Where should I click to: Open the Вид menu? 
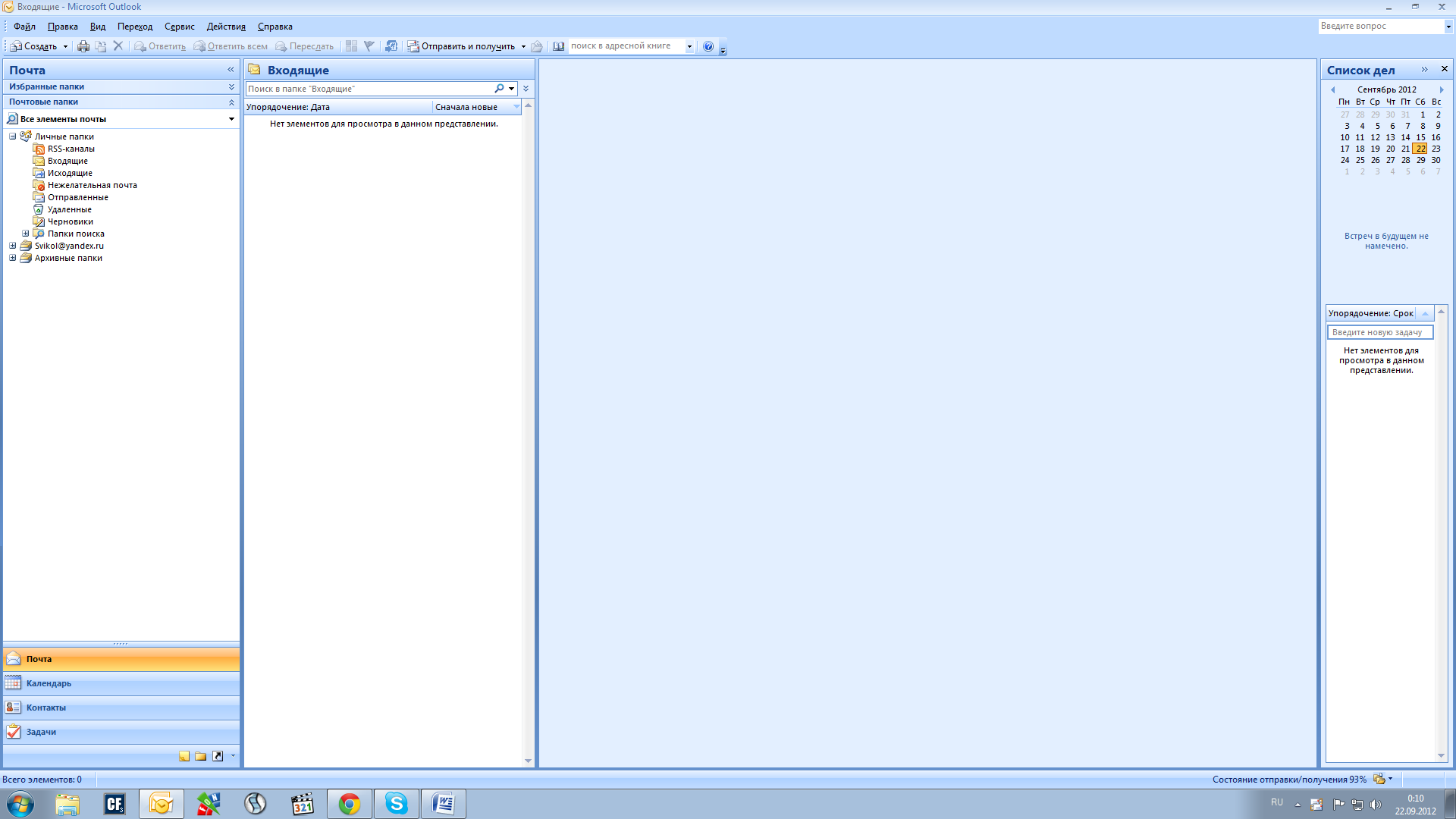98,27
